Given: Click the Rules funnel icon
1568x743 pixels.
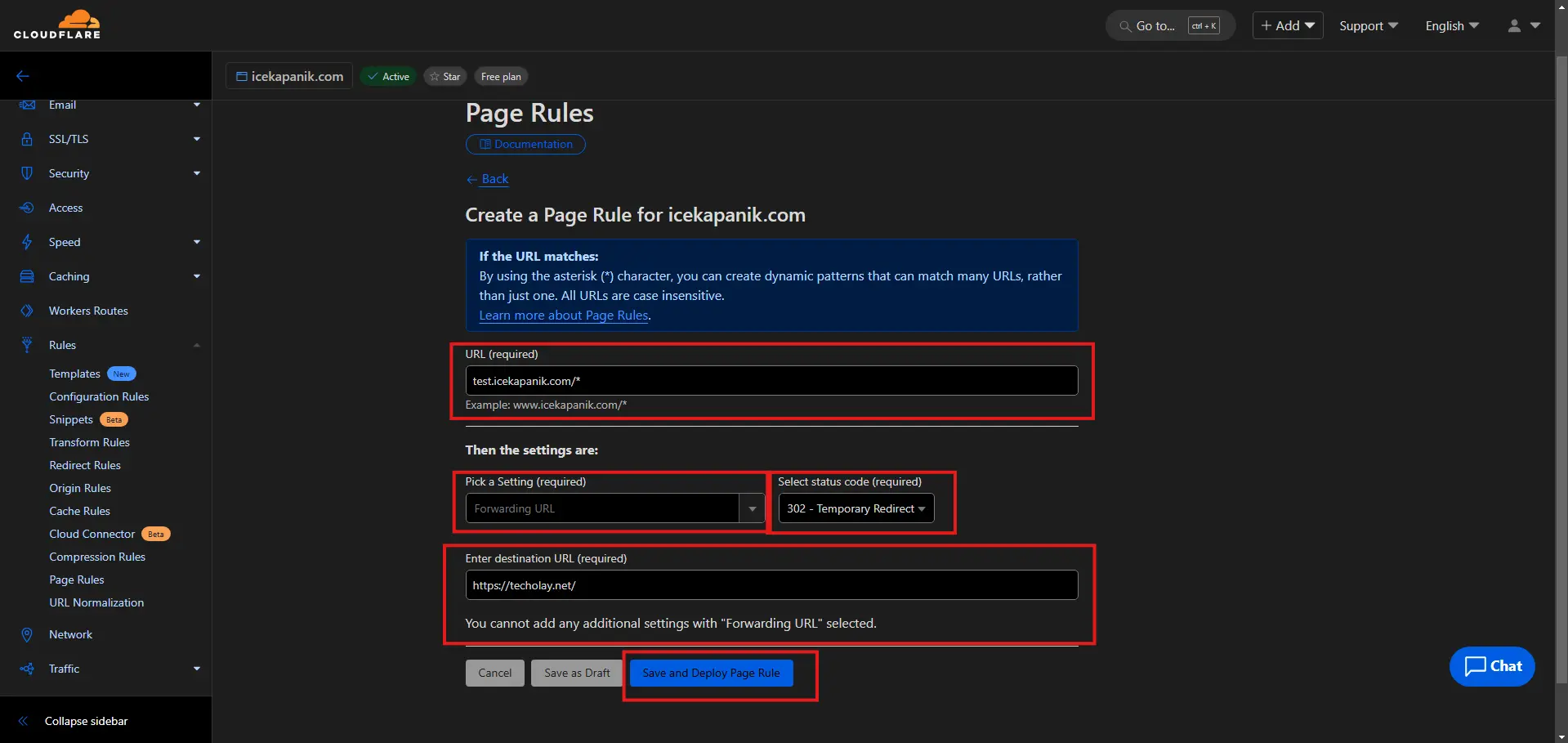Looking at the screenshot, I should click(x=27, y=345).
